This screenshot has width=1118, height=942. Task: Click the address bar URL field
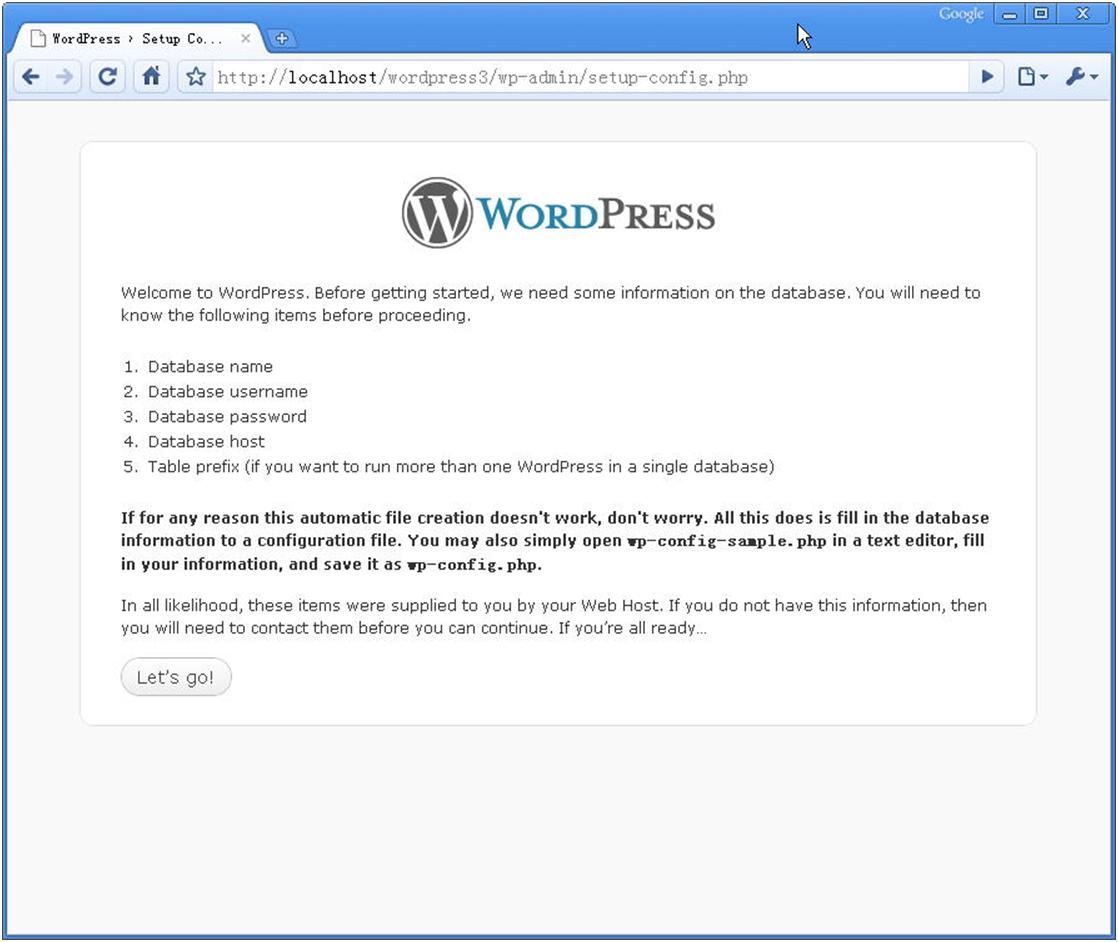[588, 77]
